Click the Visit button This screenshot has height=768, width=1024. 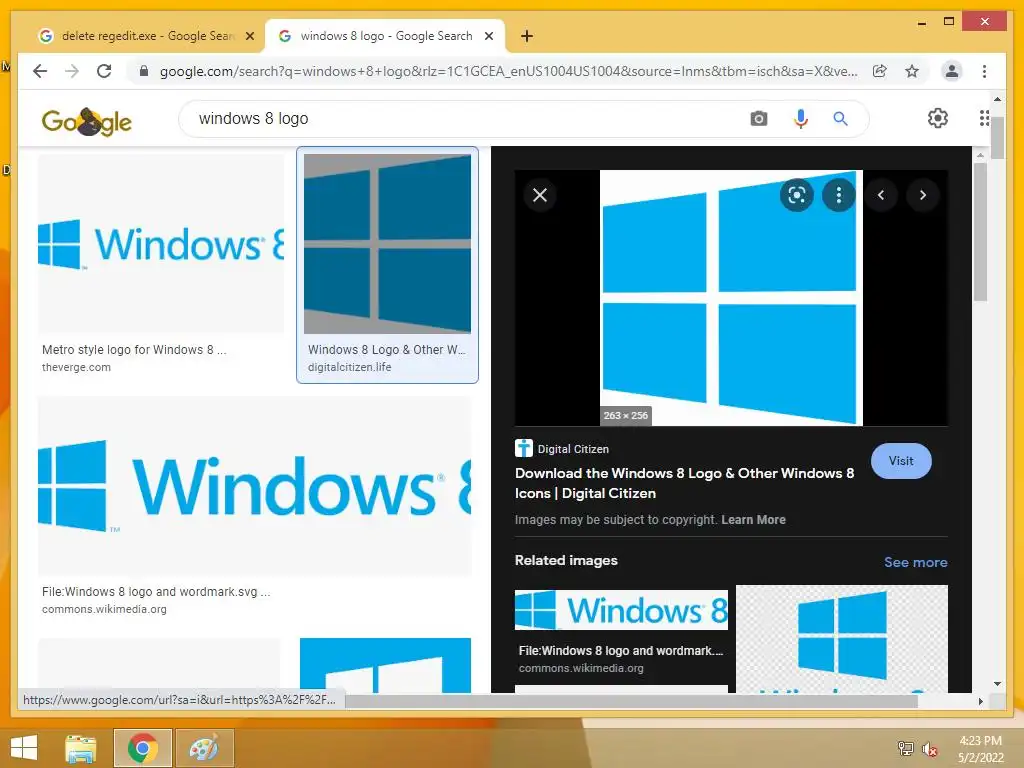(x=901, y=461)
